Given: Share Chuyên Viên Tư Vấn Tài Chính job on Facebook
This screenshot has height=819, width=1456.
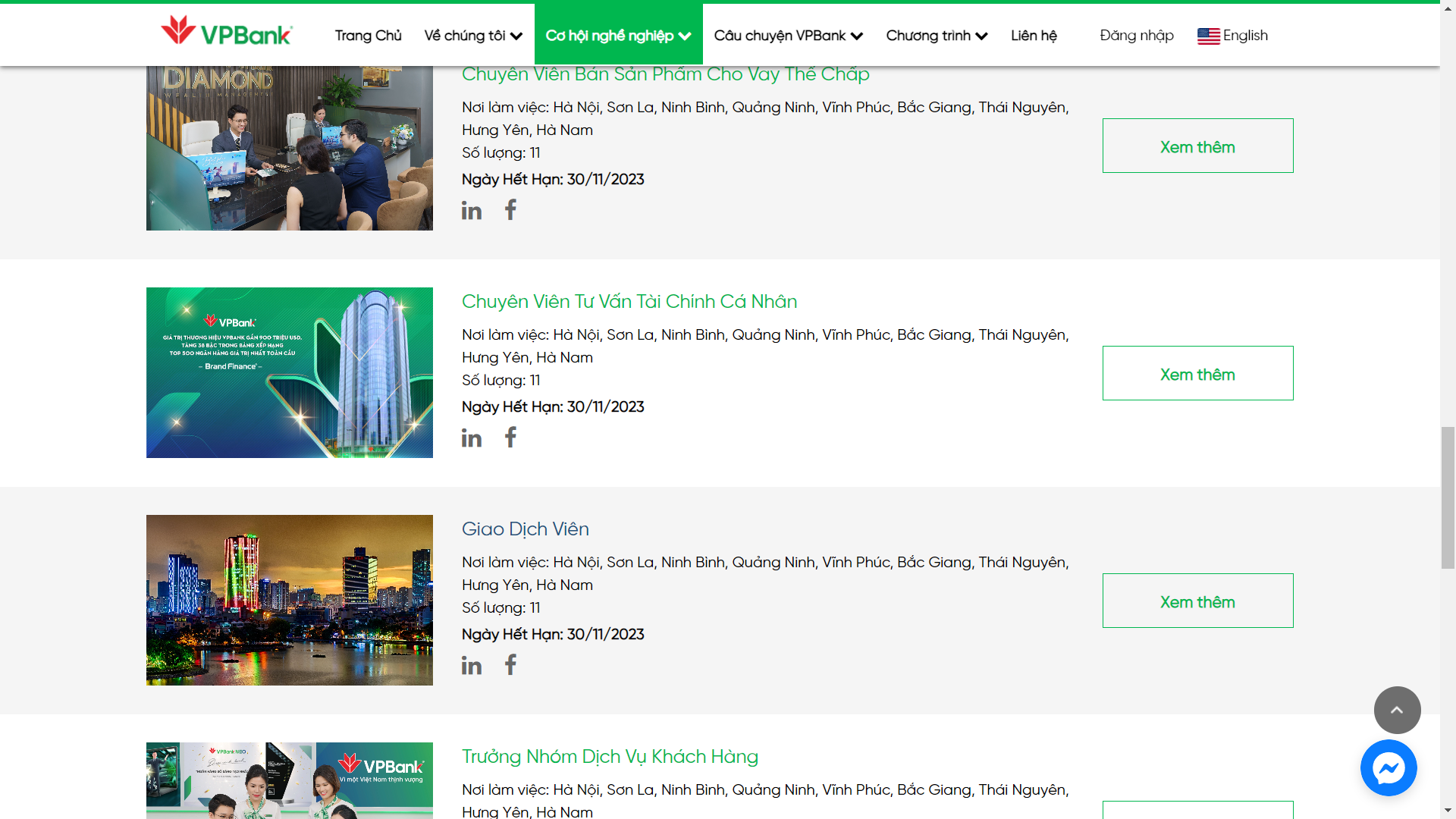Looking at the screenshot, I should click(511, 438).
